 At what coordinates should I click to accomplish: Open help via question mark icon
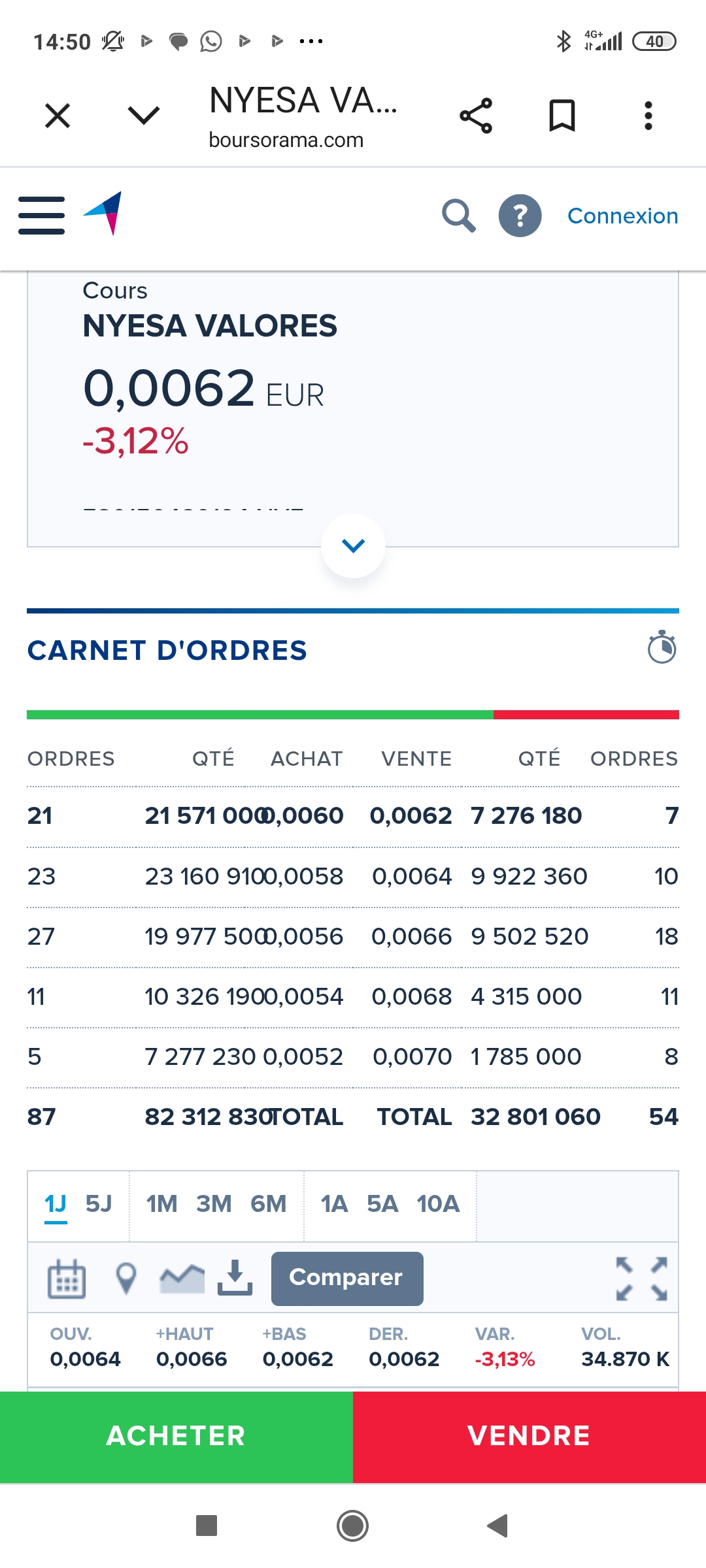[x=520, y=216]
